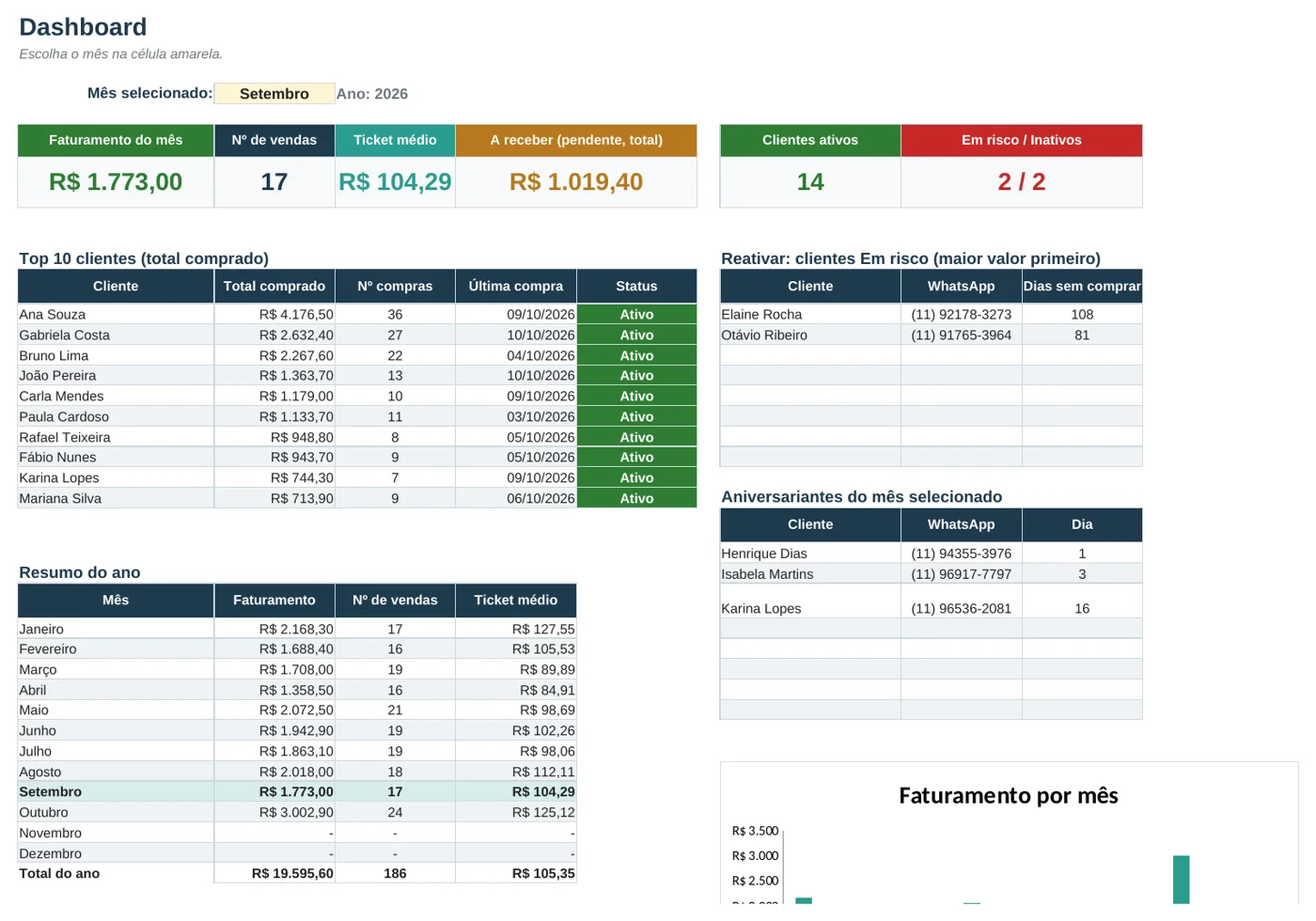Click yearly sales total 186
Image resolution: width=1316 pixels, height=921 pixels.
[x=395, y=874]
